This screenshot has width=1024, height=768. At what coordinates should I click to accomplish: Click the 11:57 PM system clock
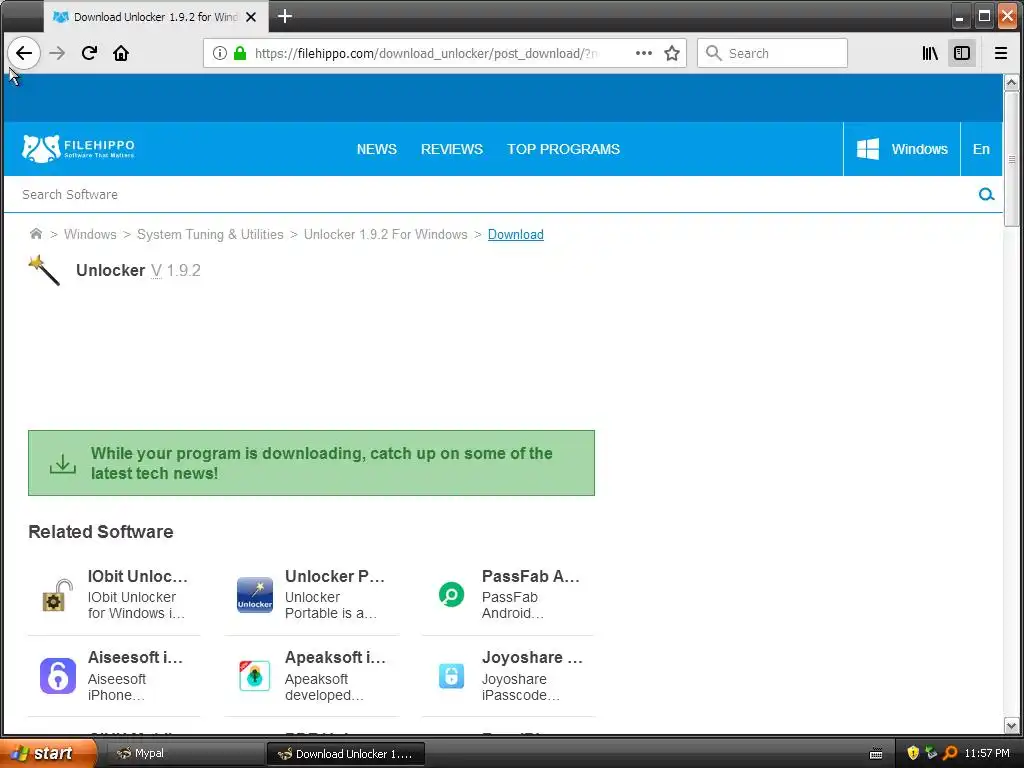pyautogui.click(x=987, y=753)
